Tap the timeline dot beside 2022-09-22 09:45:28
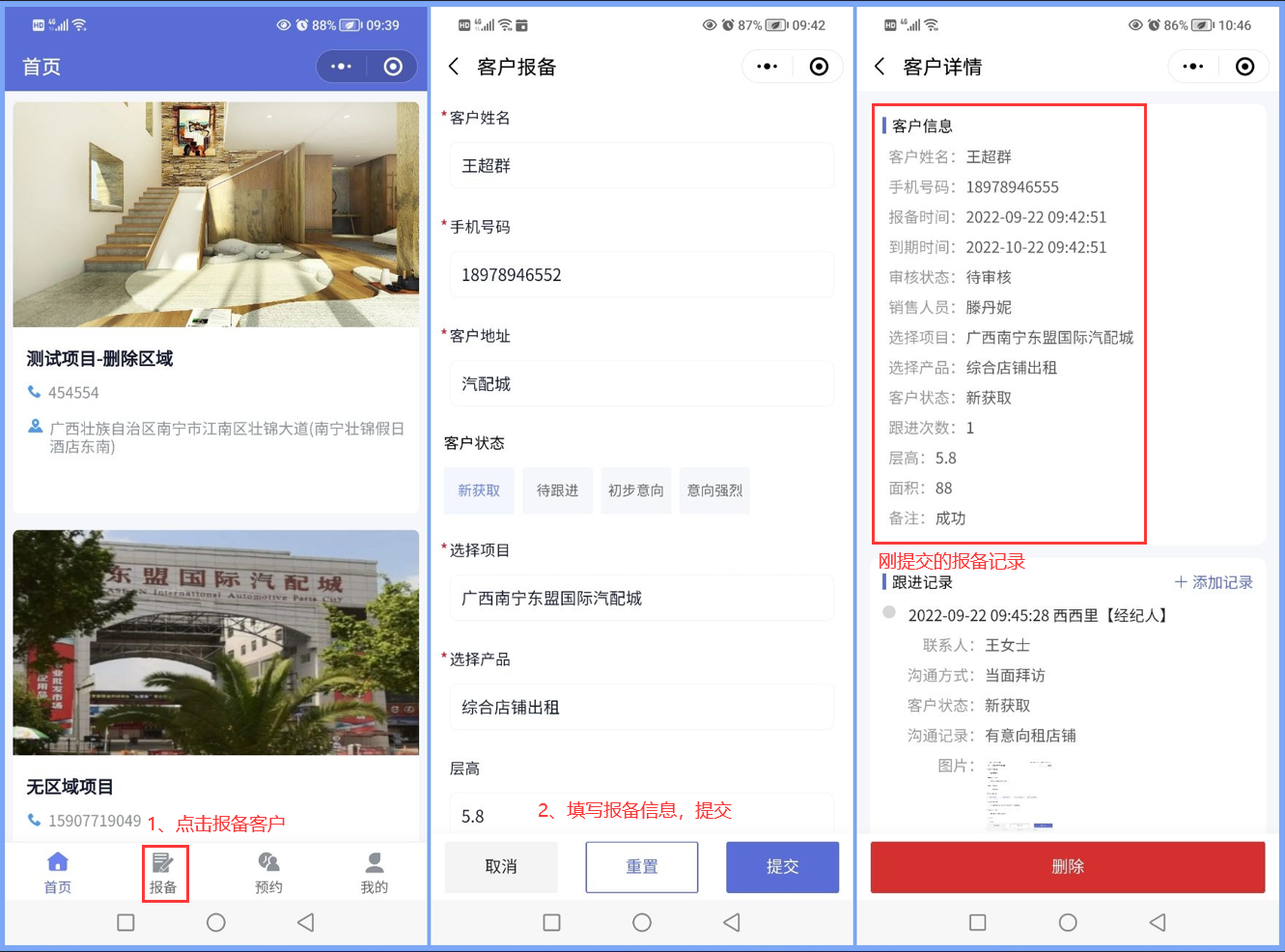 [889, 612]
